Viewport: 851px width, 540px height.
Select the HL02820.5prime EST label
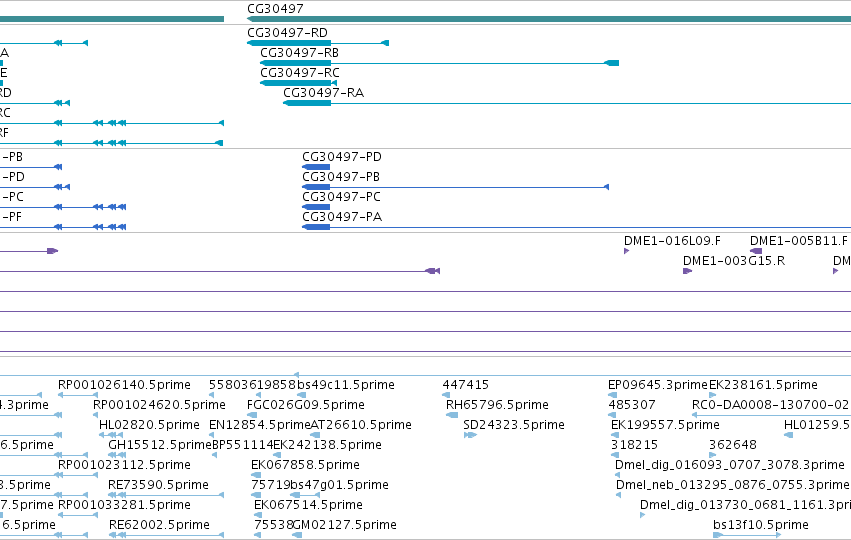[149, 425]
